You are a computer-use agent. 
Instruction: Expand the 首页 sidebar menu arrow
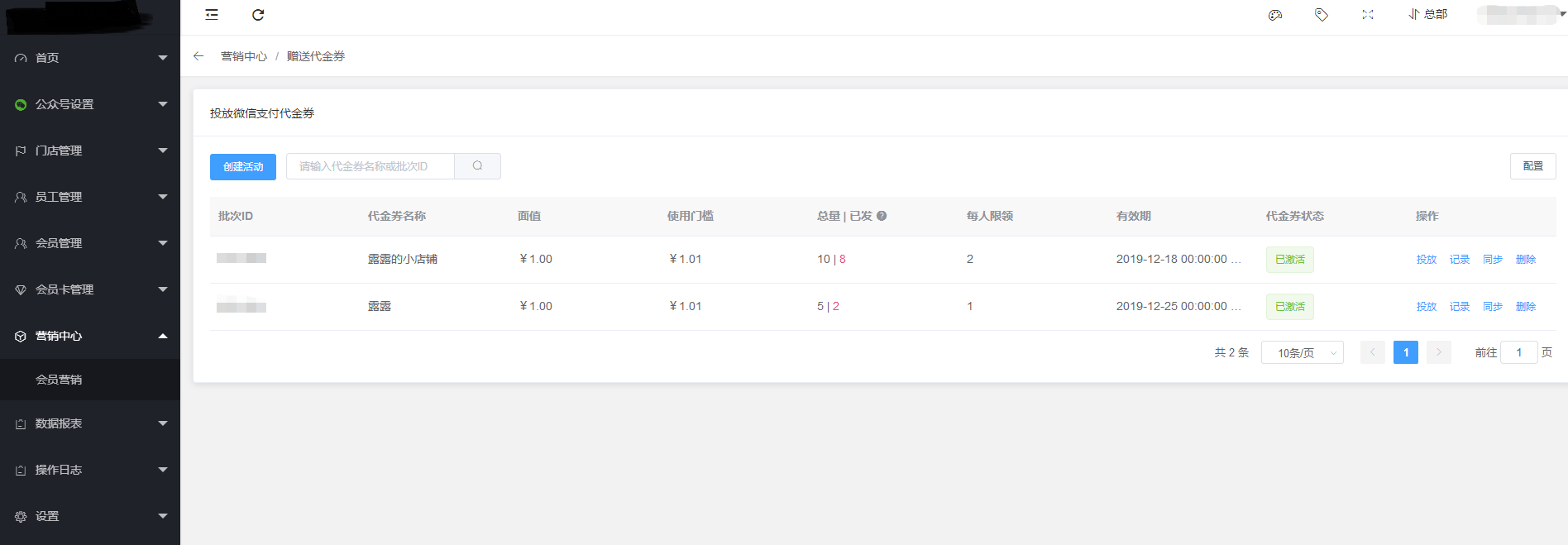[163, 58]
